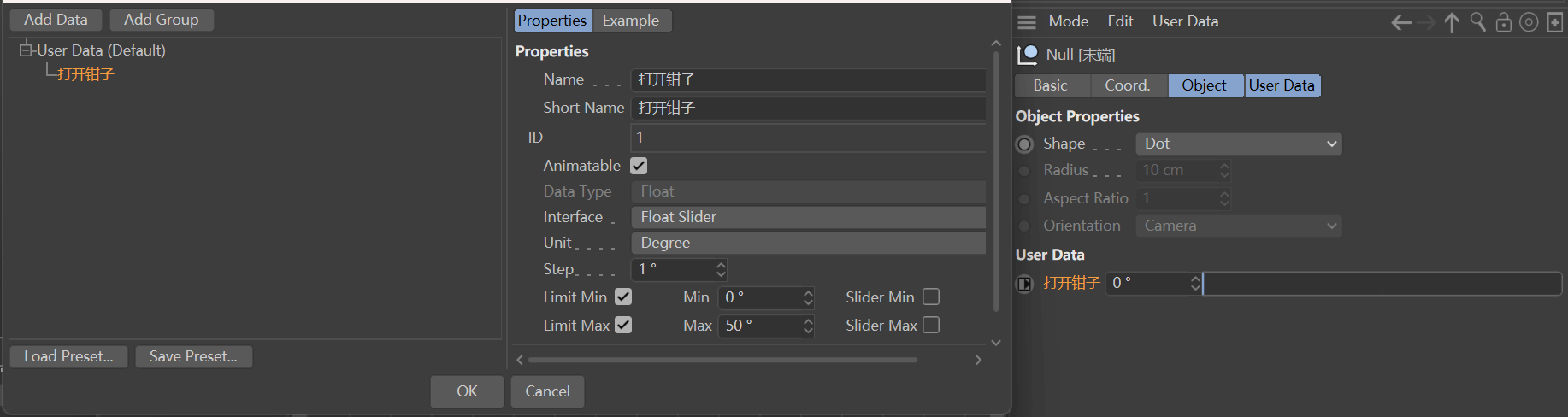The image size is (1568, 417).
Task: Enable the Slider Min checkbox
Action: (931, 297)
